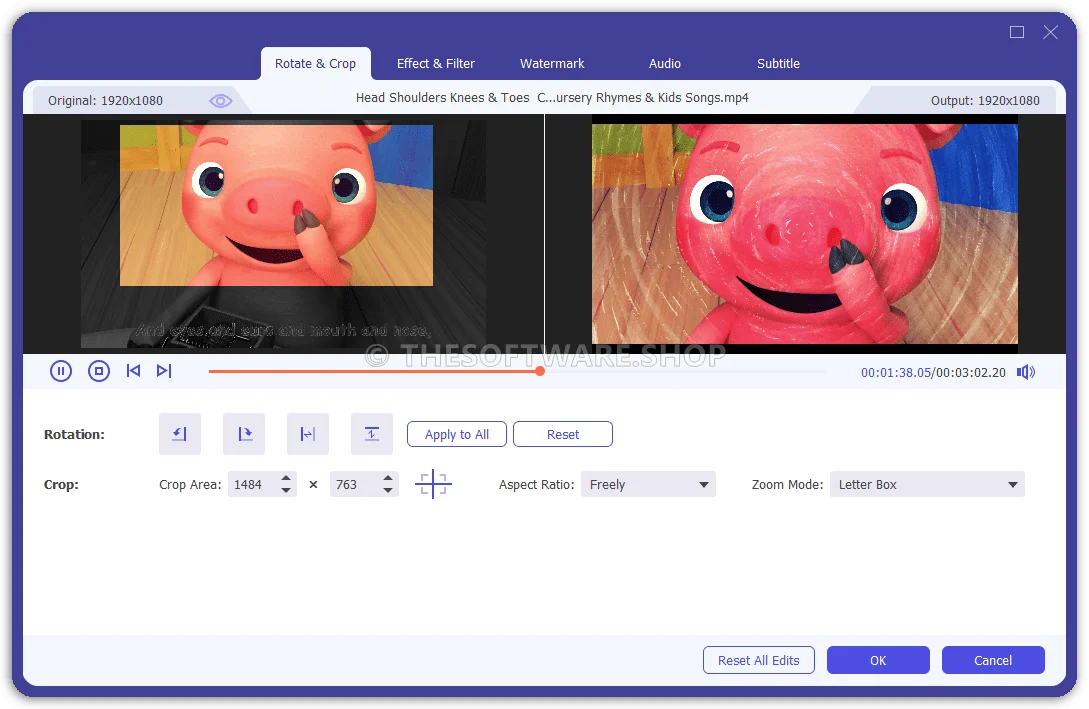Stop the video playback
1089x709 pixels.
tap(99, 372)
